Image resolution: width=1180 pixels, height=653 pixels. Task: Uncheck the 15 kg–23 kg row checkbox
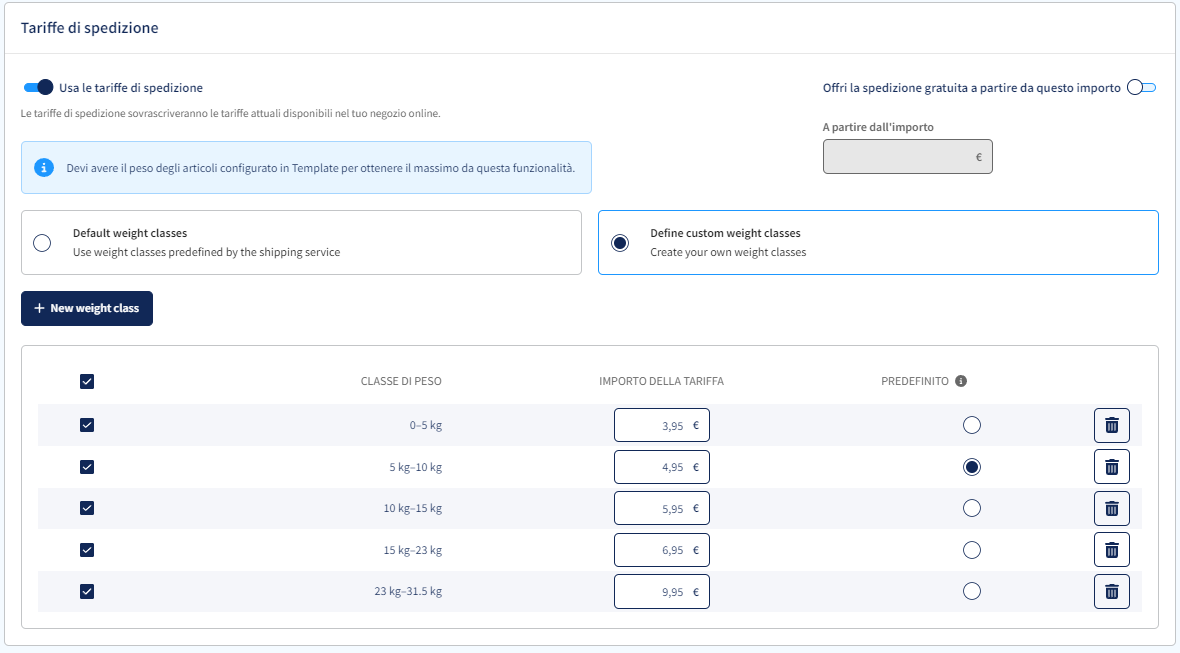[87, 550]
